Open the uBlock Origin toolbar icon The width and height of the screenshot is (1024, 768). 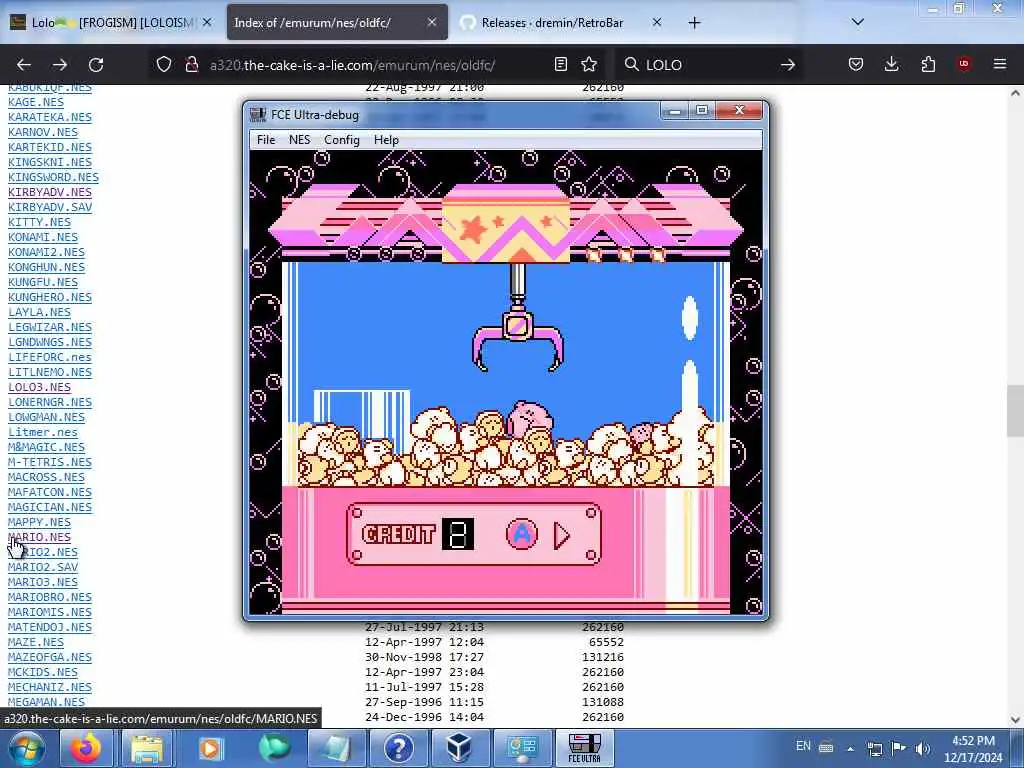[x=964, y=64]
